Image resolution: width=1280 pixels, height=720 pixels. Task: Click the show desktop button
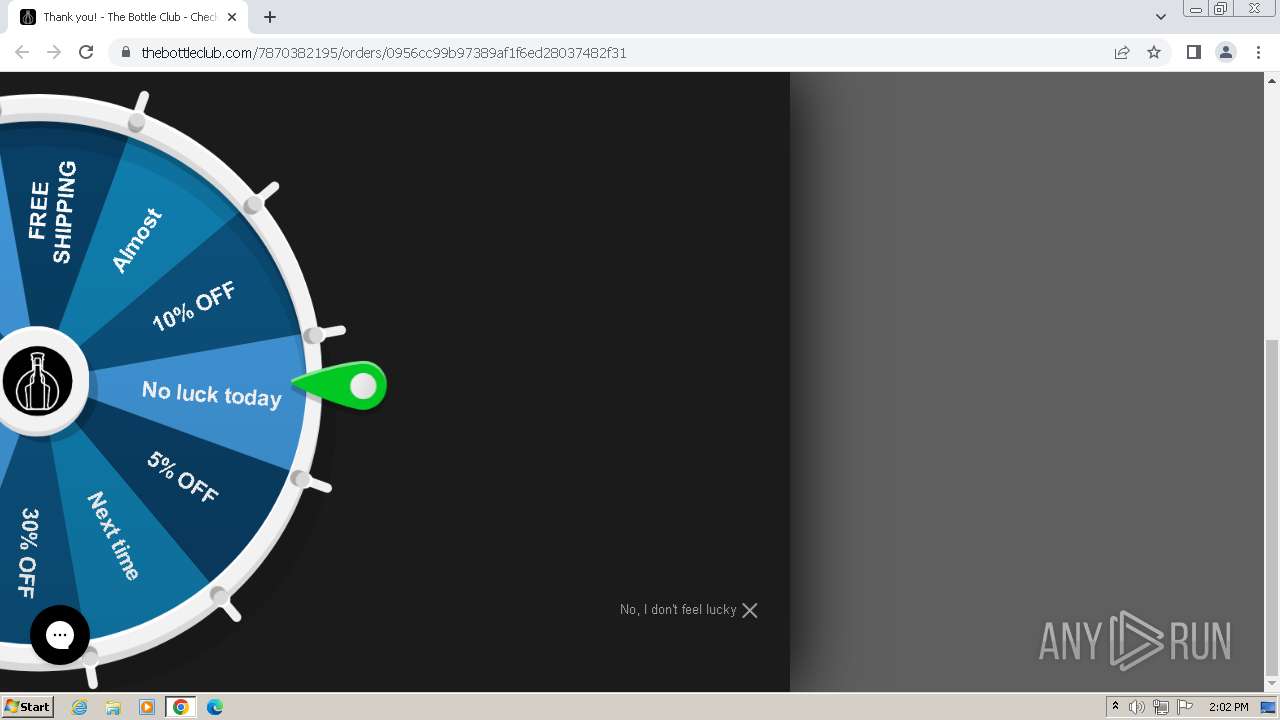coord(1269,707)
